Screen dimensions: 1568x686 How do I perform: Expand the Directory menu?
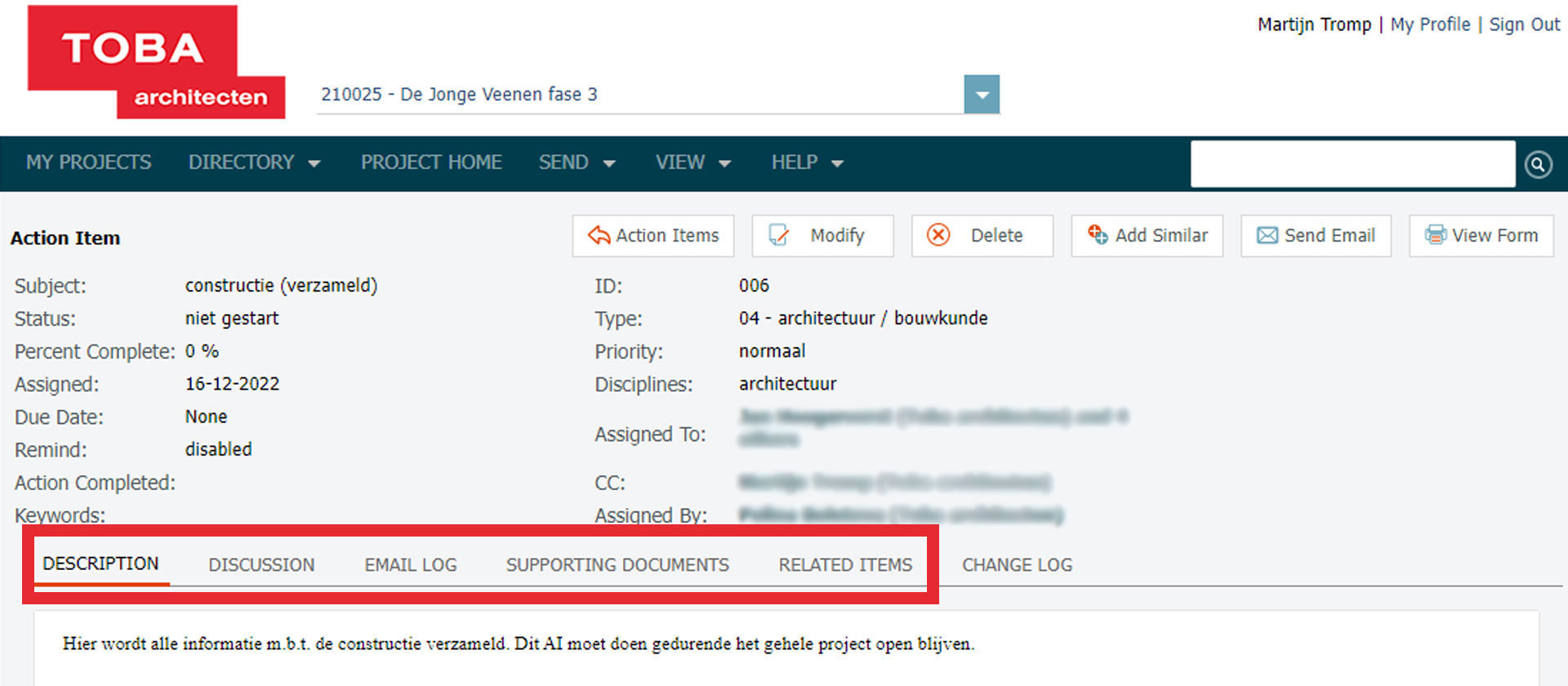click(x=253, y=163)
